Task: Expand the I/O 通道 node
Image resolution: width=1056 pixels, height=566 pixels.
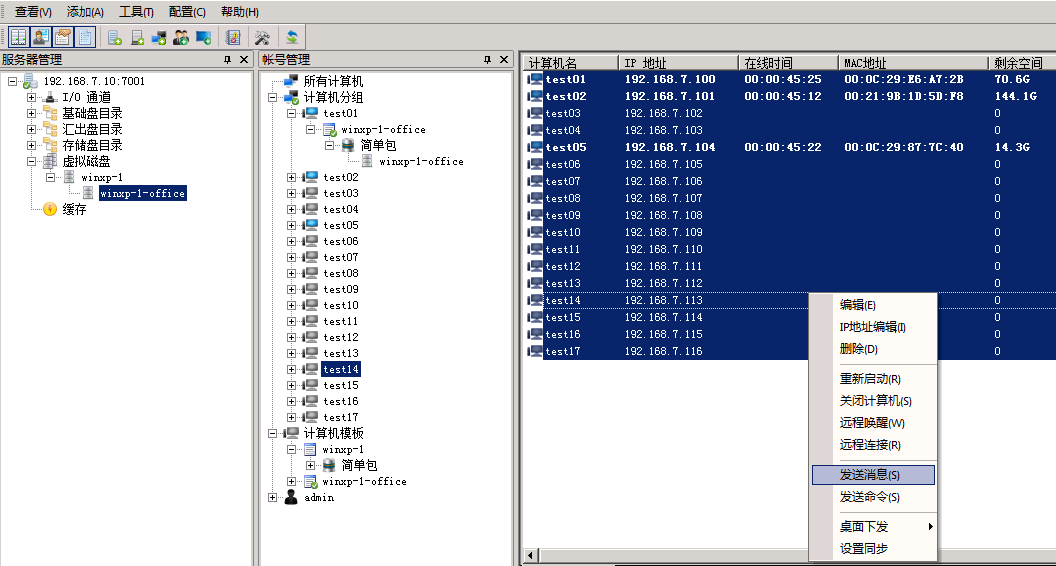Action: coord(31,98)
